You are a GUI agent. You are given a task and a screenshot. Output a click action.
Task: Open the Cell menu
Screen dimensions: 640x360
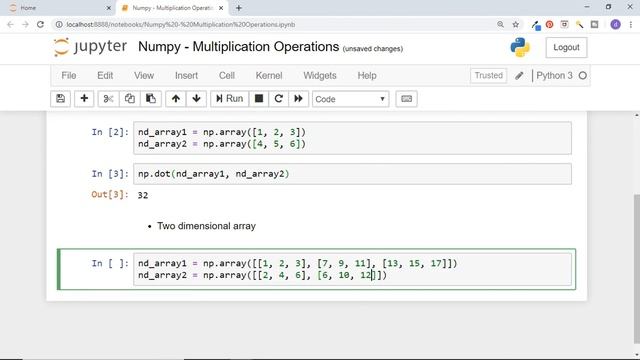tap(227, 76)
